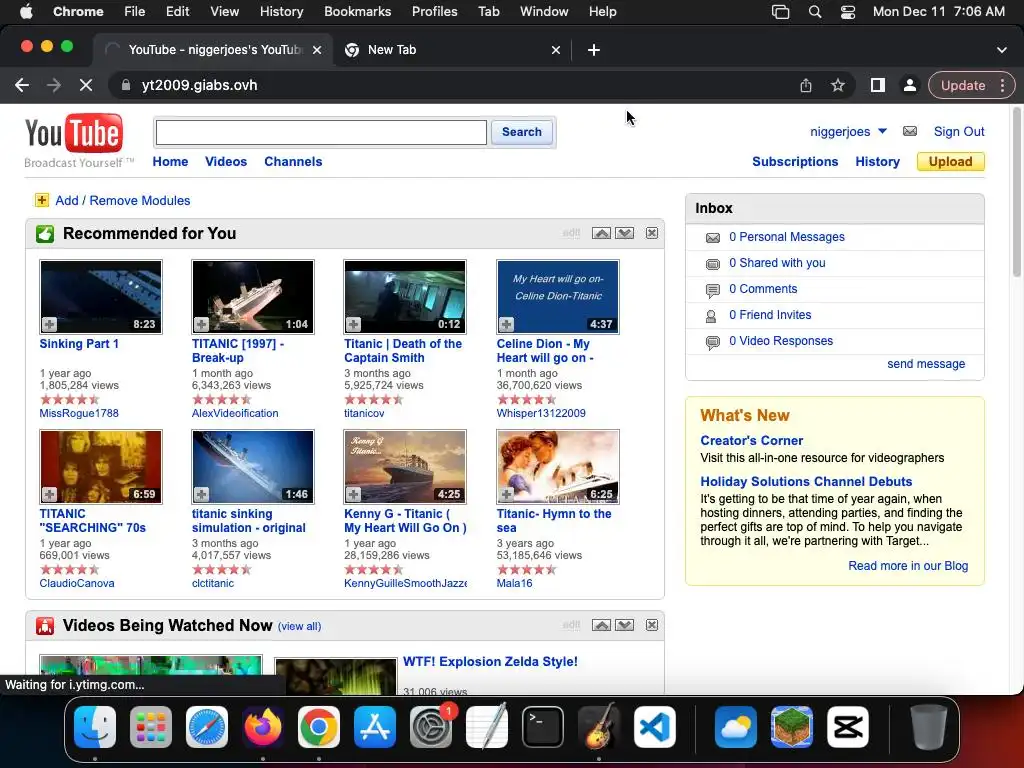
Task: Open the History menu in the menu bar
Action: 281,12
